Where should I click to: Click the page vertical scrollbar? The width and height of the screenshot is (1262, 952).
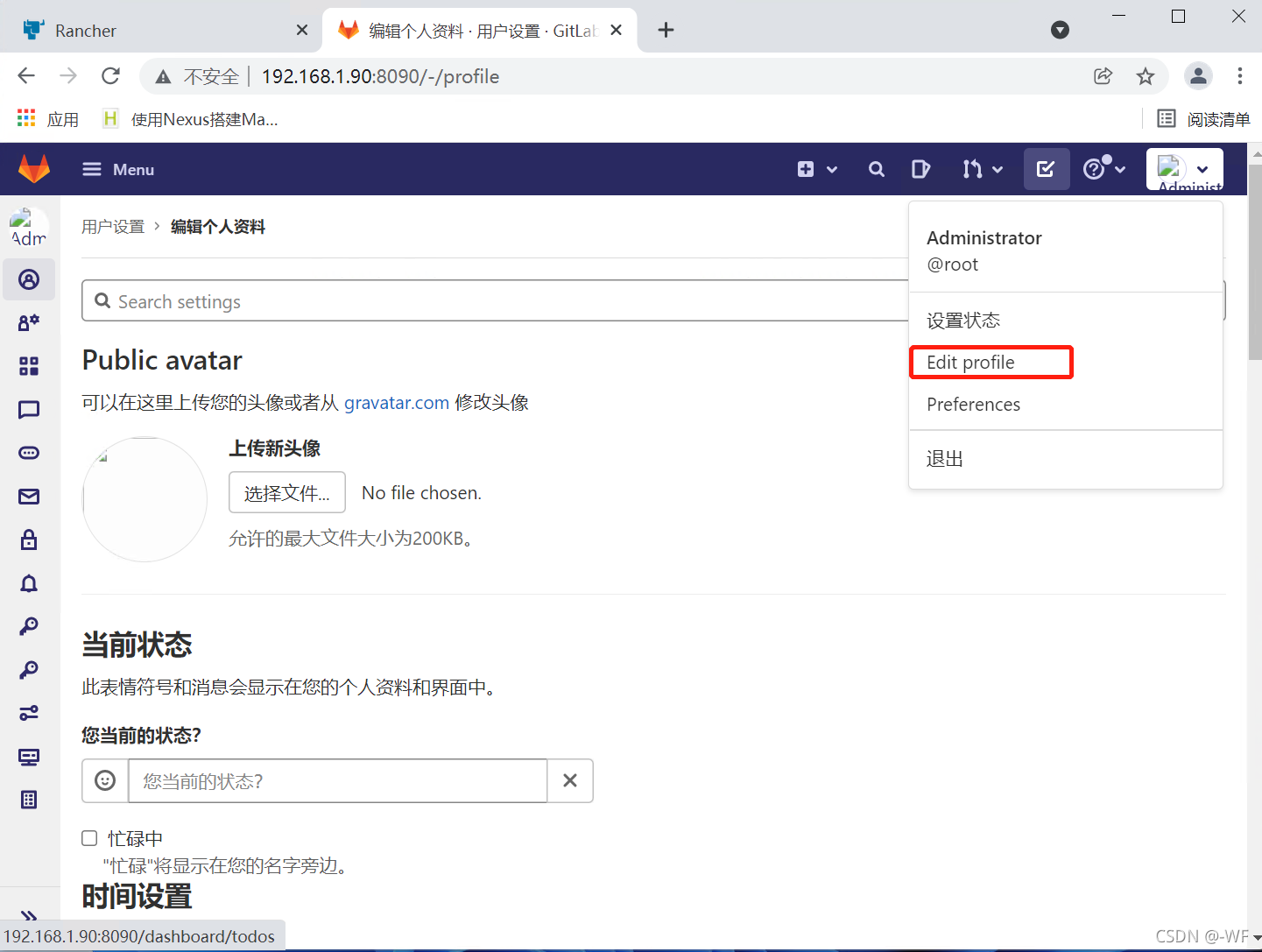pyautogui.click(x=1255, y=263)
